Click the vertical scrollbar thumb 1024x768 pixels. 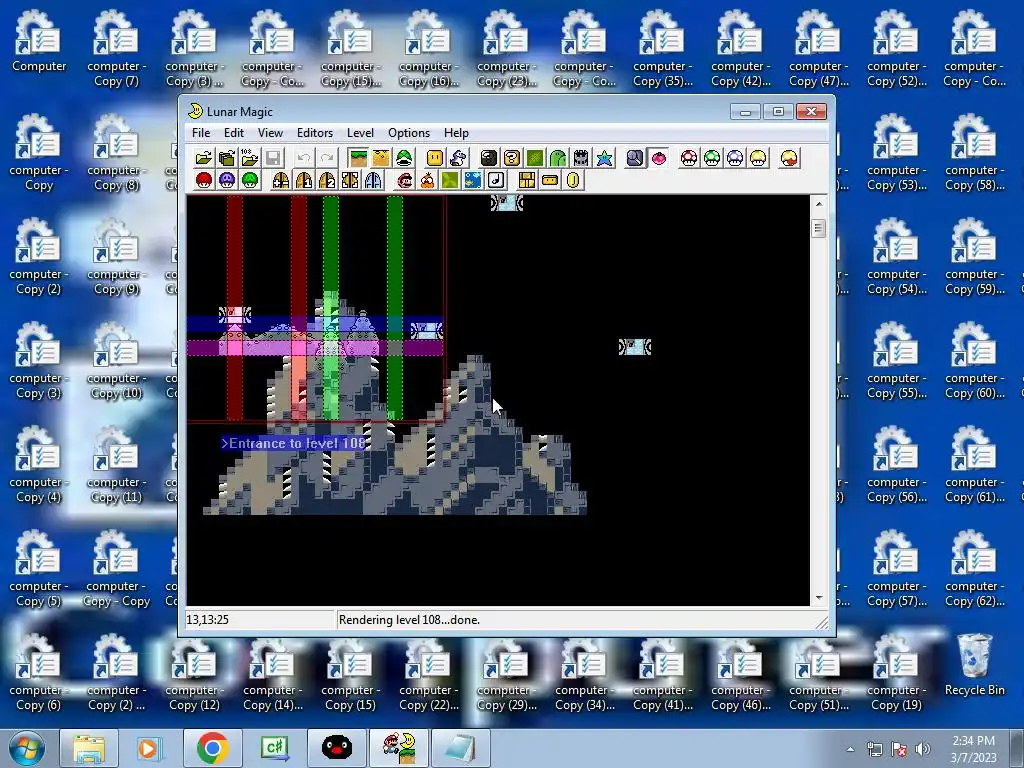(819, 229)
